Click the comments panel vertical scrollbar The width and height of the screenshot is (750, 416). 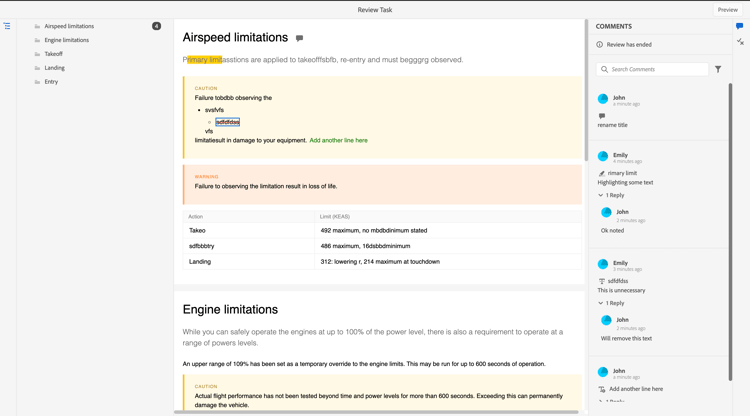[730, 230]
